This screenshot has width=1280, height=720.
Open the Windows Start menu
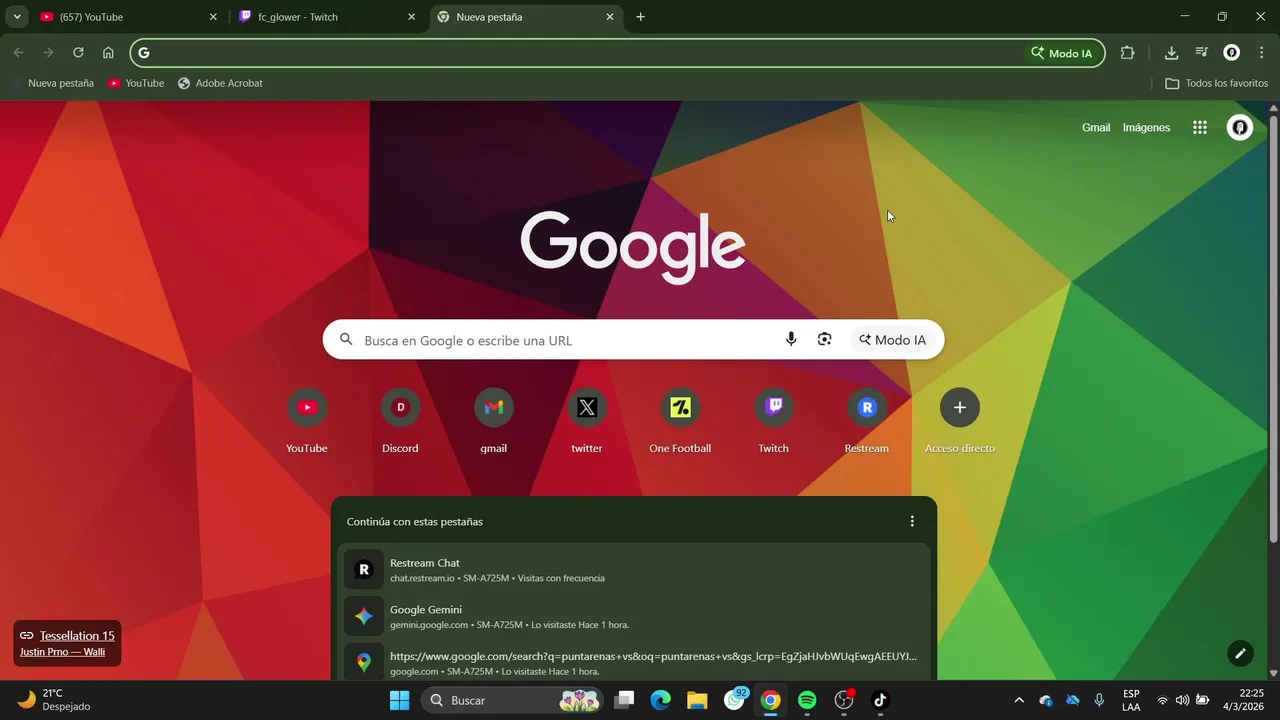[399, 700]
